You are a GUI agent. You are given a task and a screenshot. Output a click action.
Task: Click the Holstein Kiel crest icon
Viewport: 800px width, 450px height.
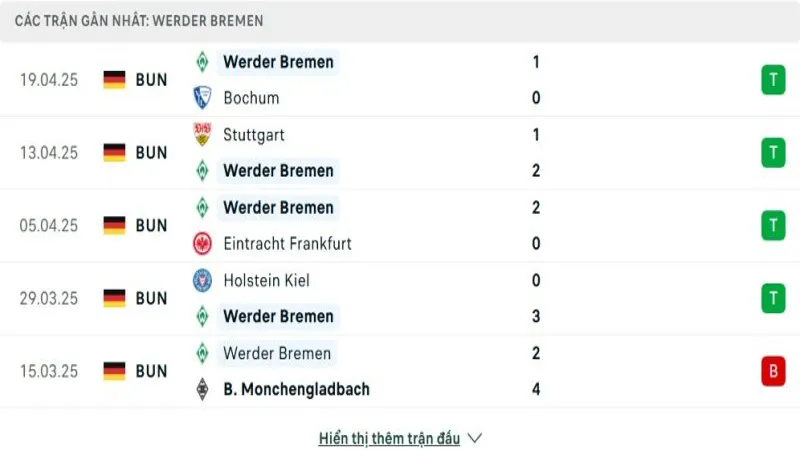[x=202, y=280]
